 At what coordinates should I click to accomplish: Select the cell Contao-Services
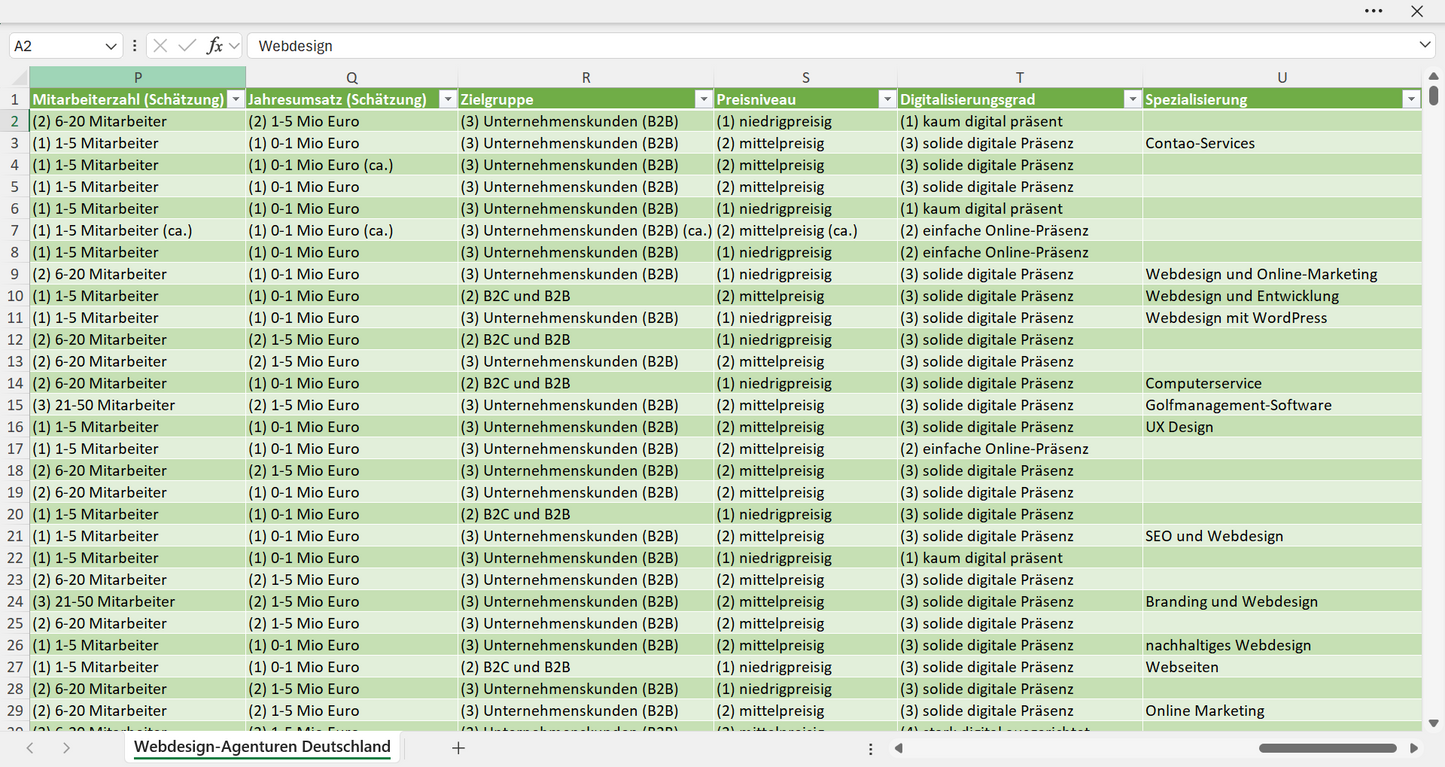pyautogui.click(x=1282, y=143)
